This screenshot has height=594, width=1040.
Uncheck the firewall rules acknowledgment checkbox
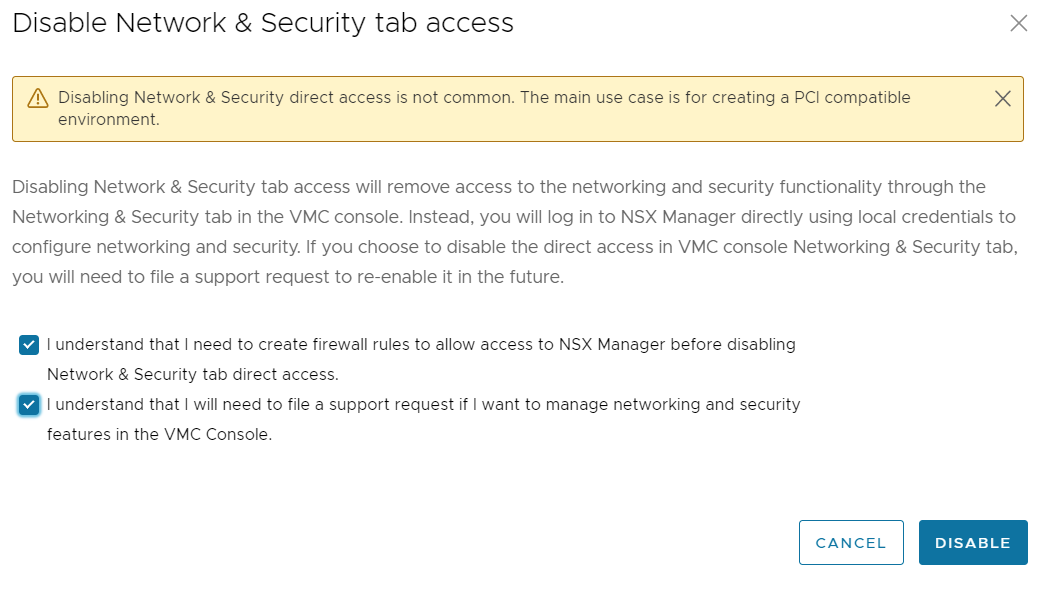(x=29, y=345)
